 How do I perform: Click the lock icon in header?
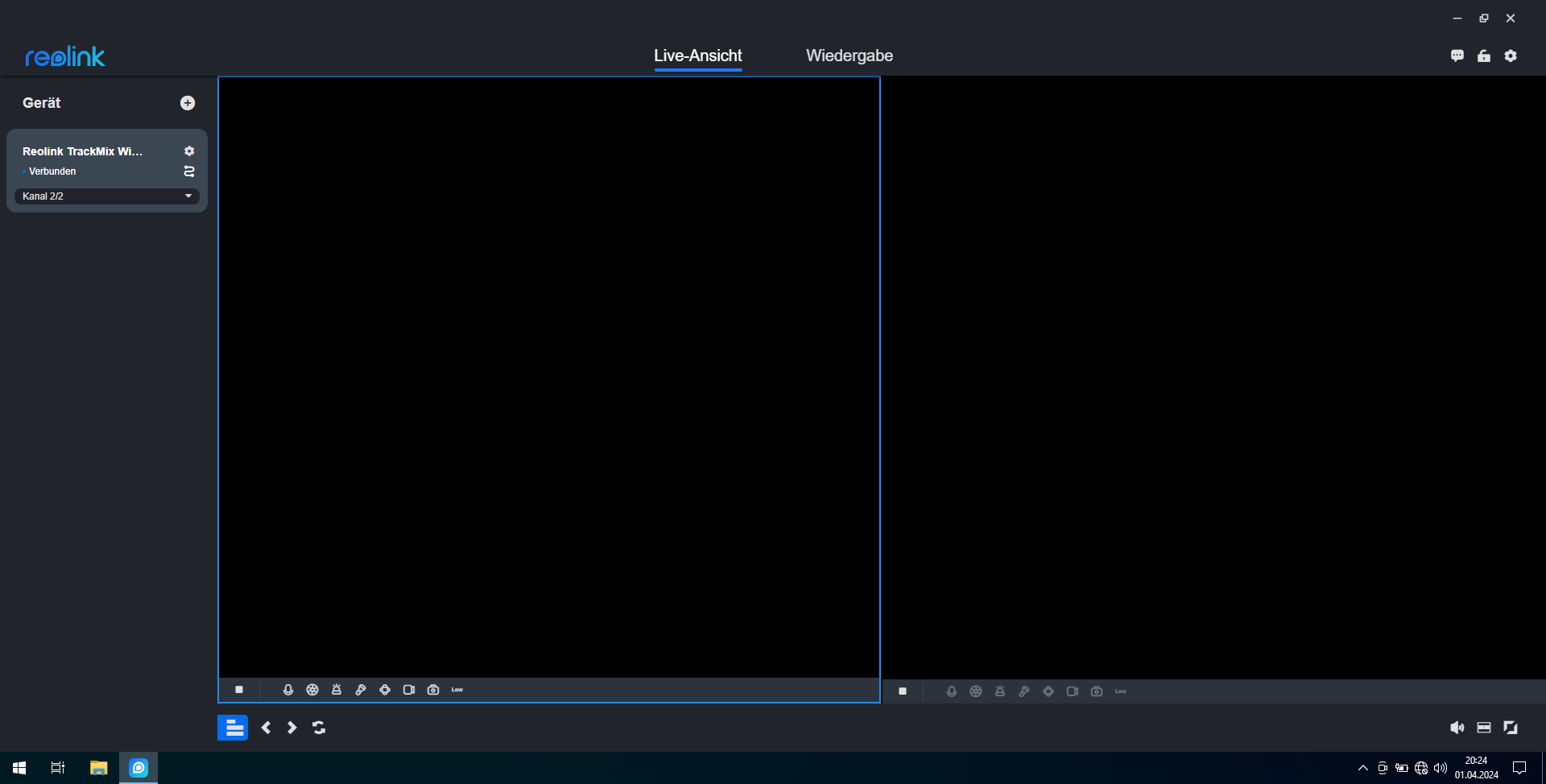click(1484, 56)
